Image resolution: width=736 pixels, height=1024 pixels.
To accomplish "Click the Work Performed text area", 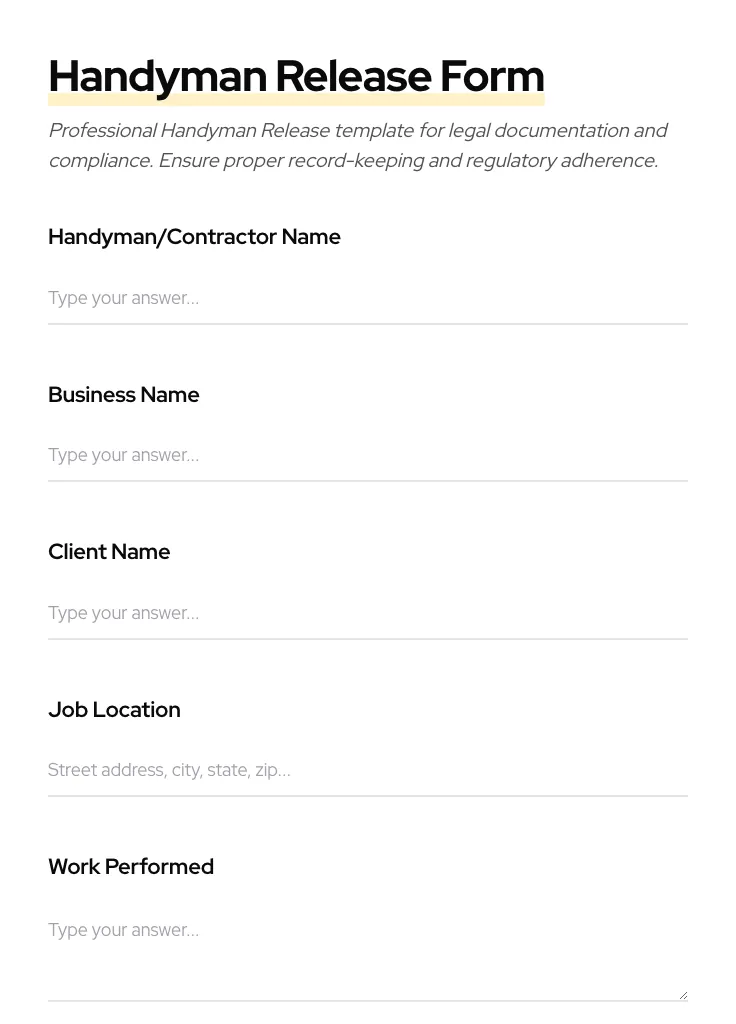I will pyautogui.click(x=367, y=950).
